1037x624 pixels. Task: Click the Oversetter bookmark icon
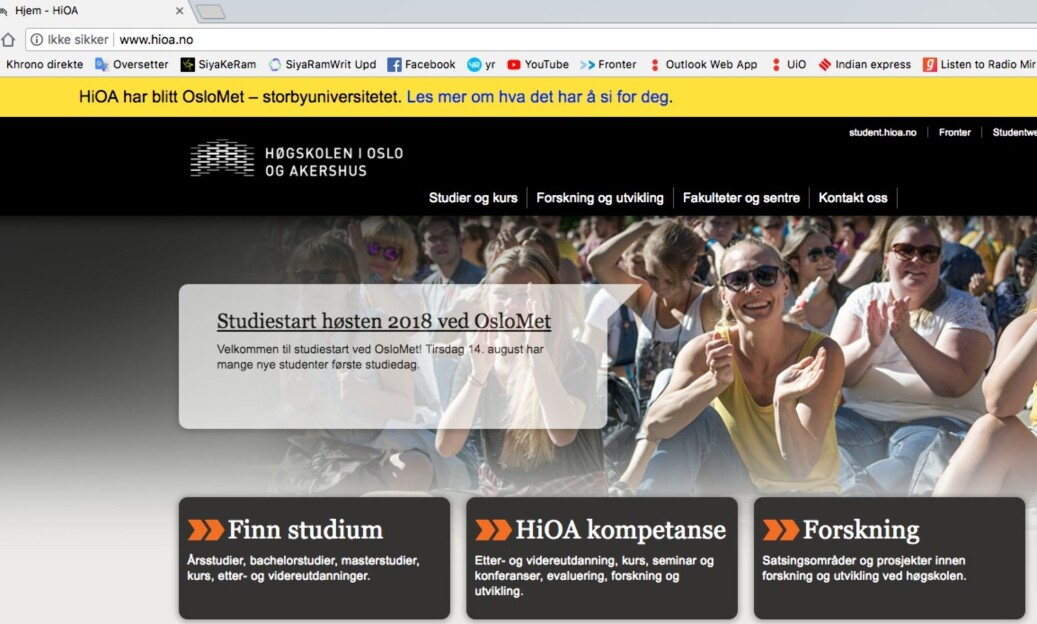coord(101,64)
